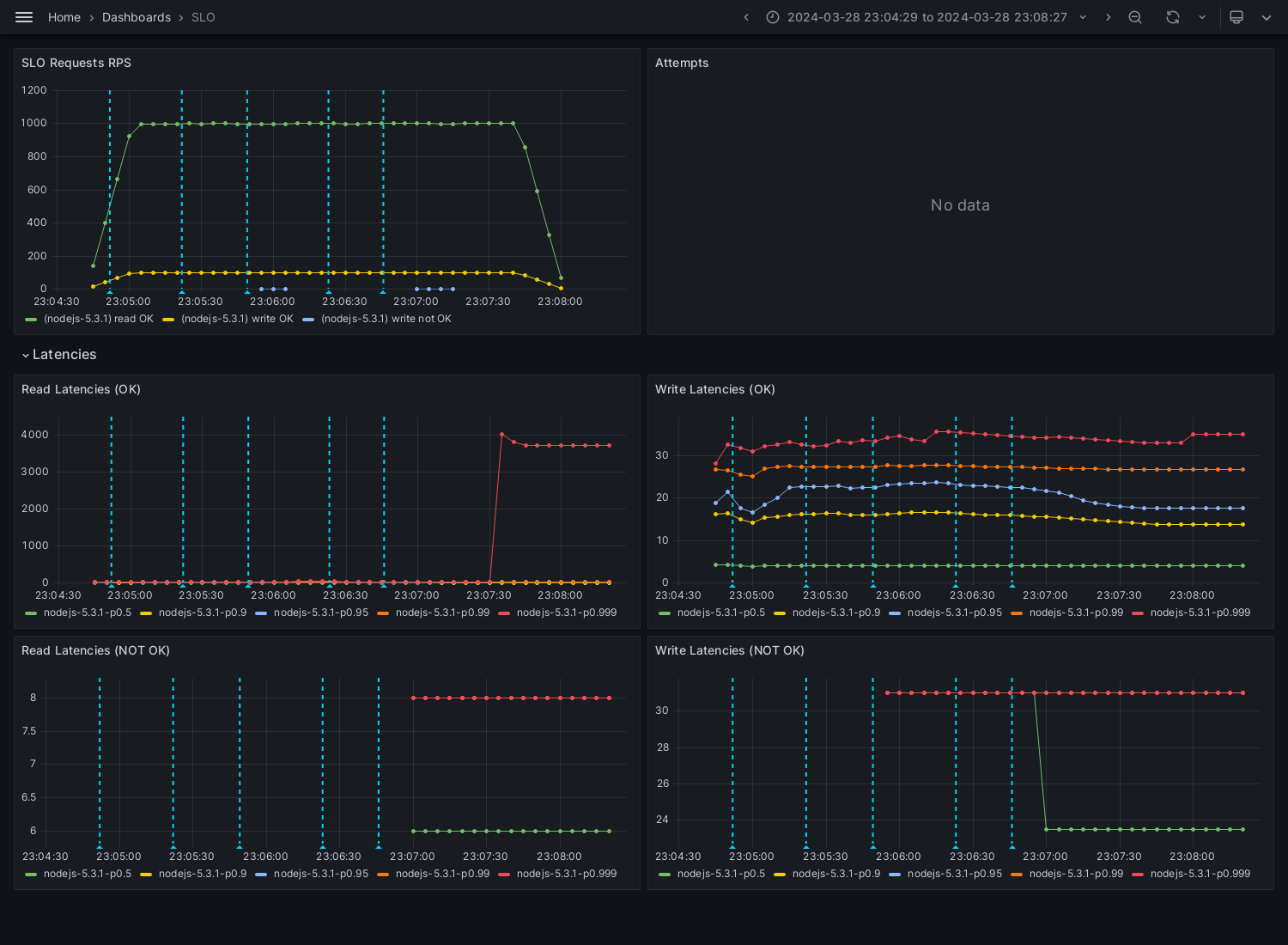This screenshot has width=1288, height=945.
Task: Open Attempts panel title
Action: pos(682,63)
